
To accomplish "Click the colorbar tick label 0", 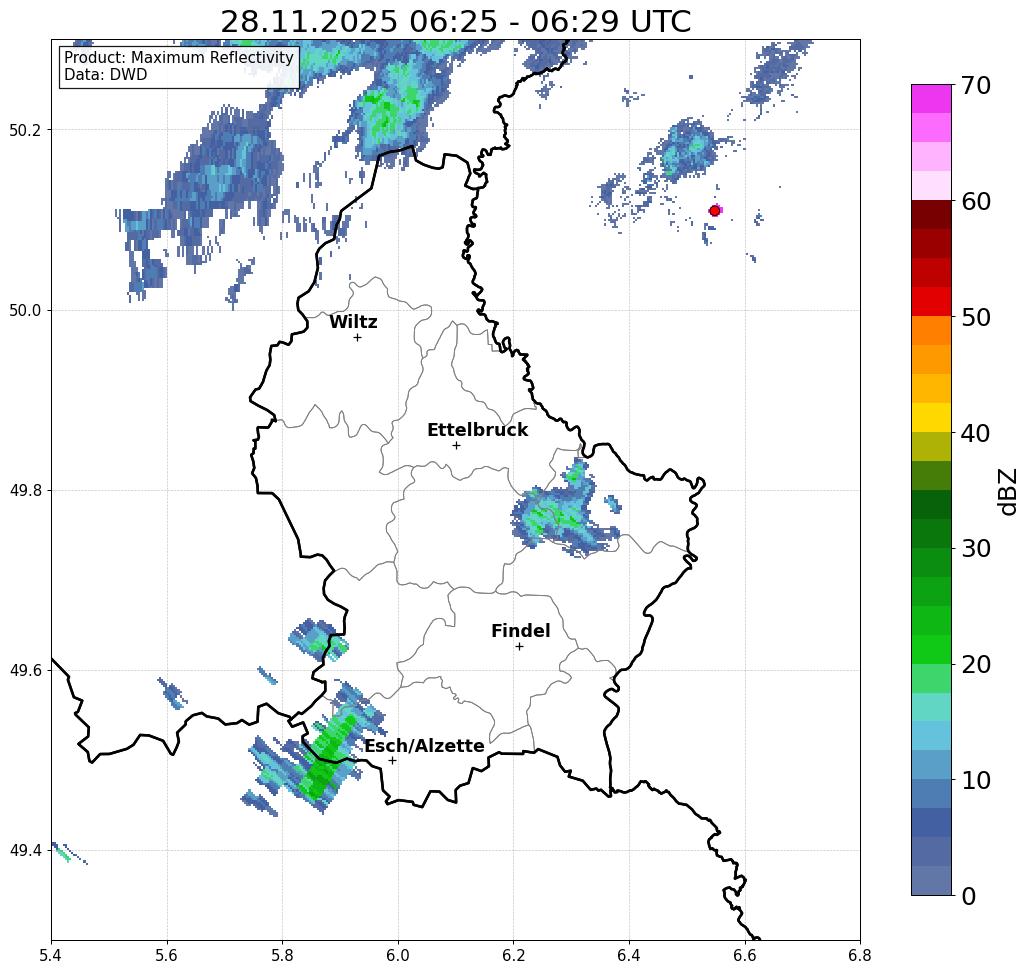I will (x=968, y=896).
